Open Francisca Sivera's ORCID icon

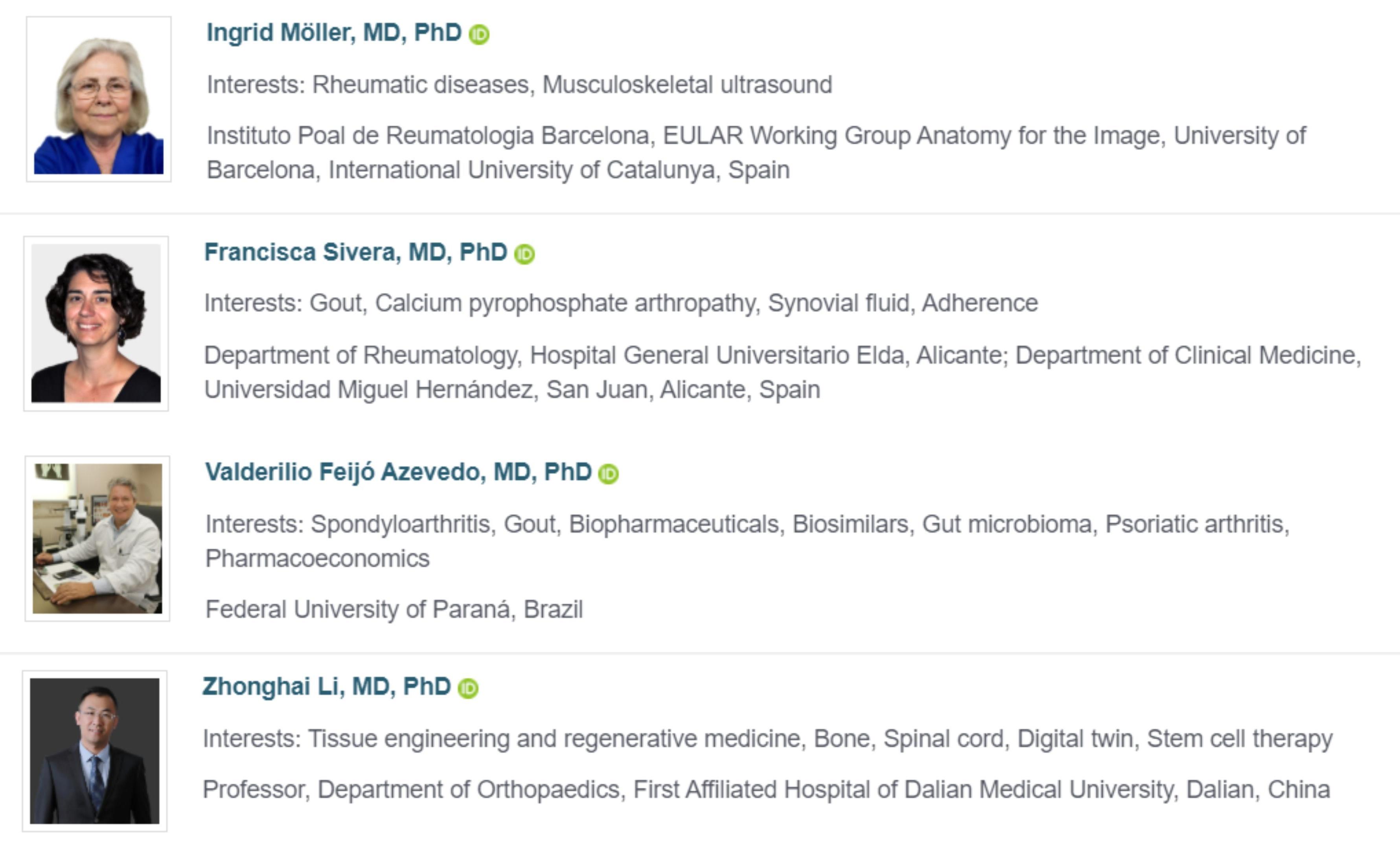coord(524,254)
